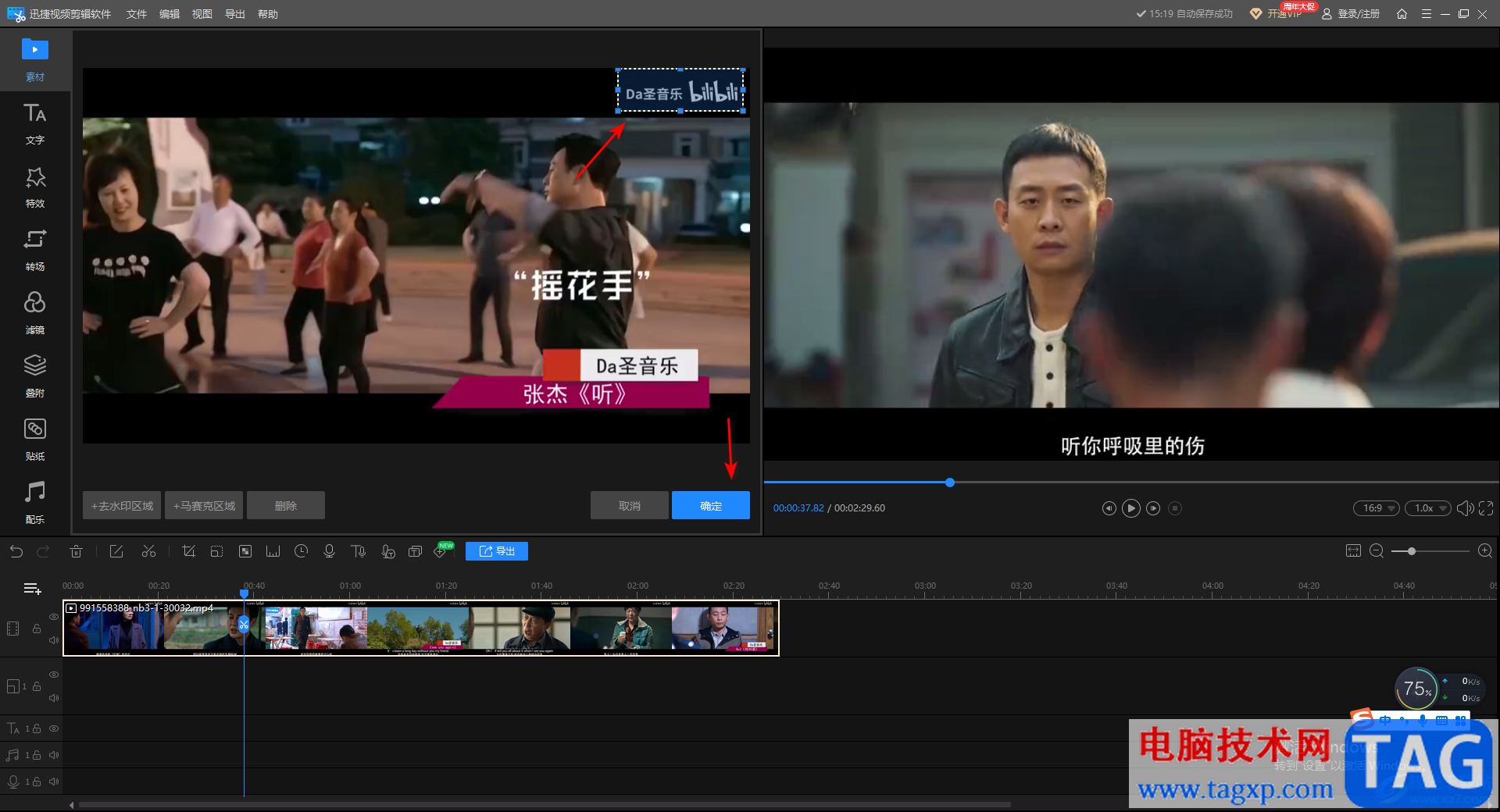This screenshot has width=1500, height=812.
Task: Play the preview video
Action: coord(1130,508)
